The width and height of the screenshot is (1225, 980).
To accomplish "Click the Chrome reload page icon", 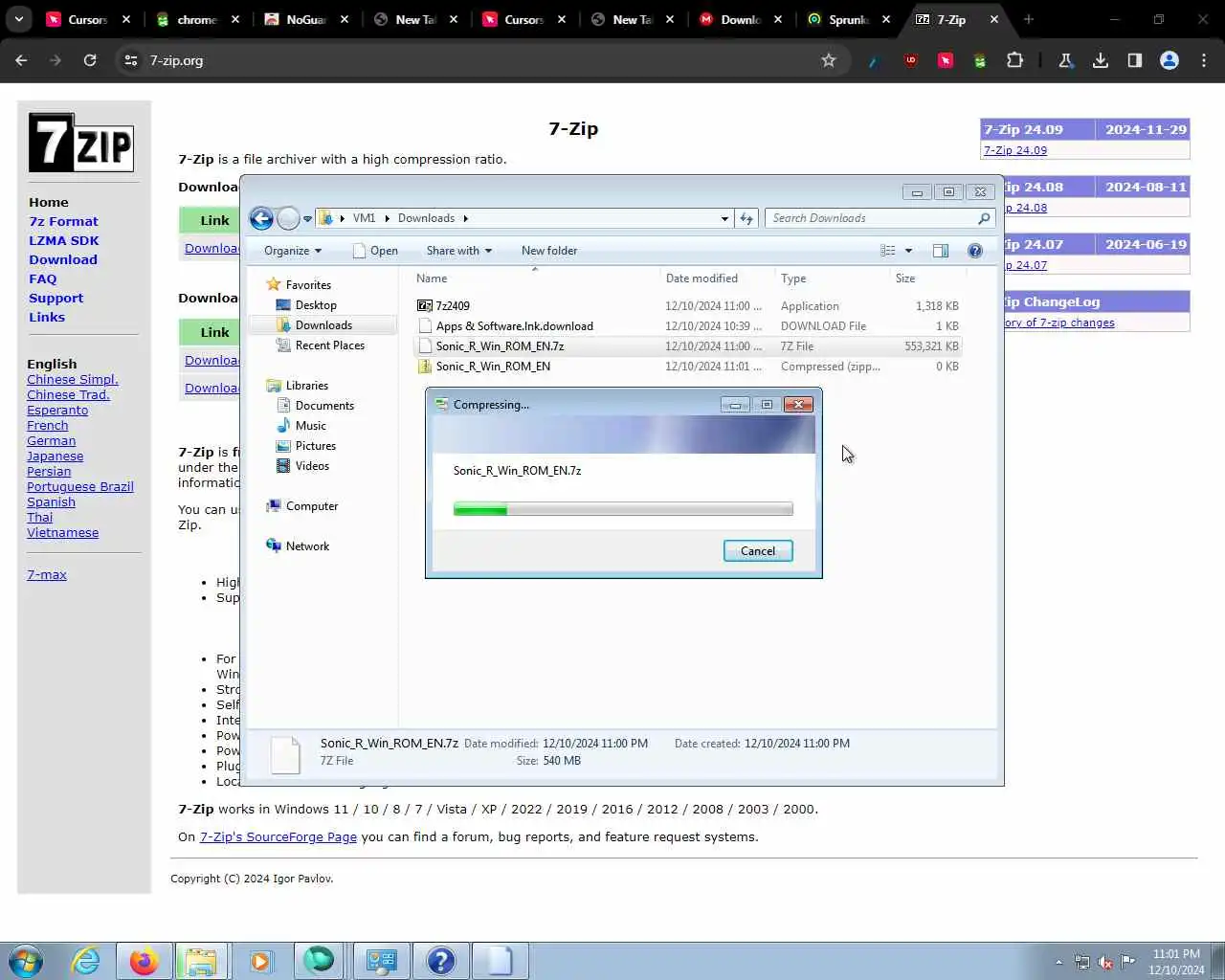I will click(90, 60).
